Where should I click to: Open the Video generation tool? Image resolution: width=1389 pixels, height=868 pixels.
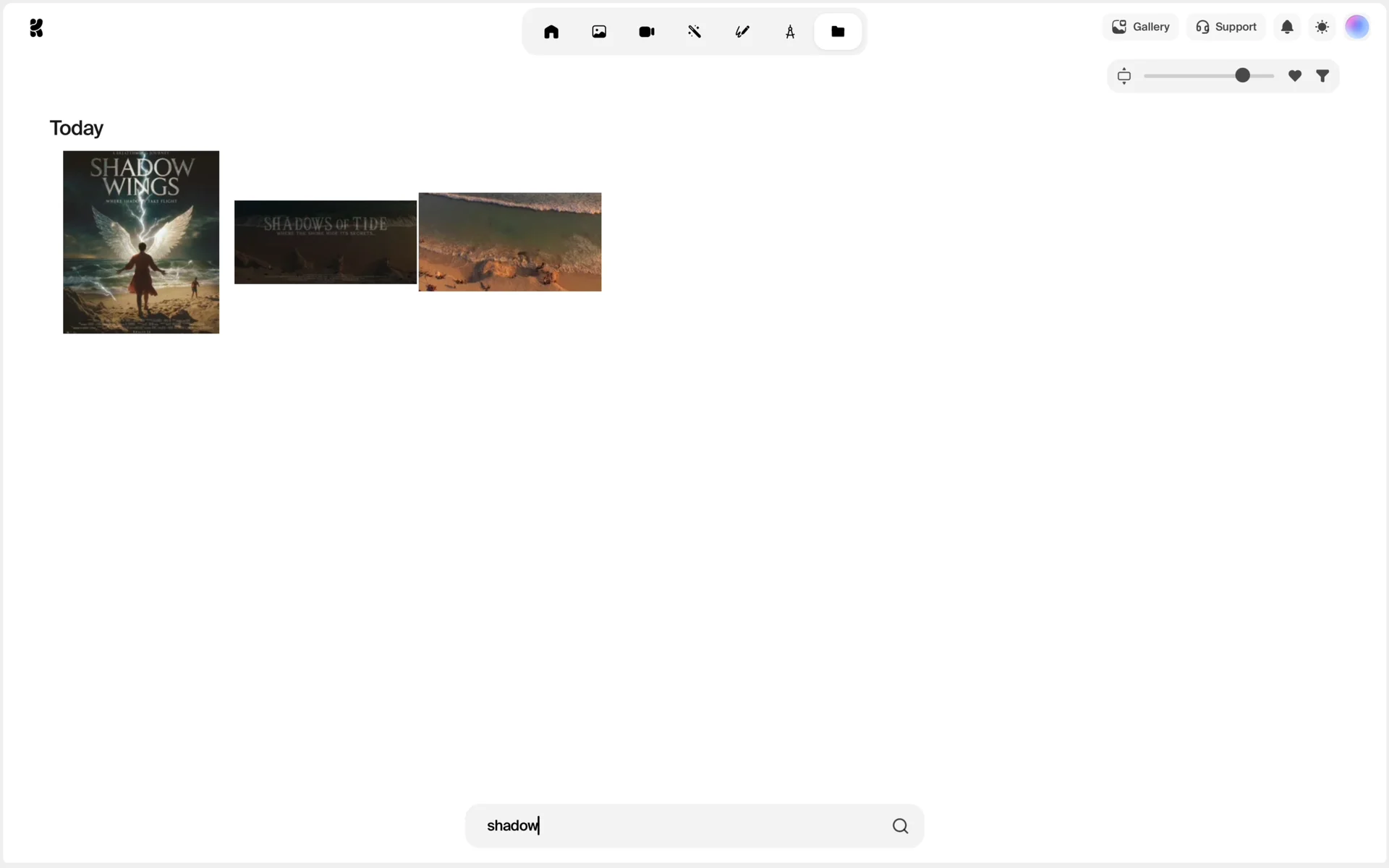point(647,32)
